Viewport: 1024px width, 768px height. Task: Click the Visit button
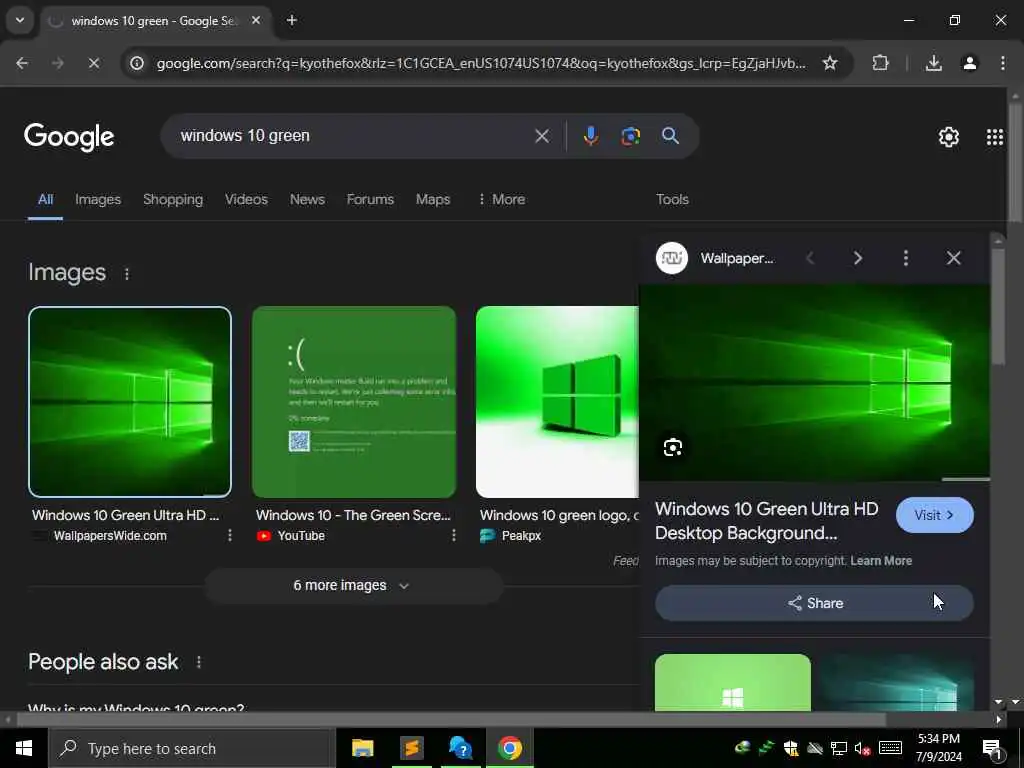(x=935, y=515)
